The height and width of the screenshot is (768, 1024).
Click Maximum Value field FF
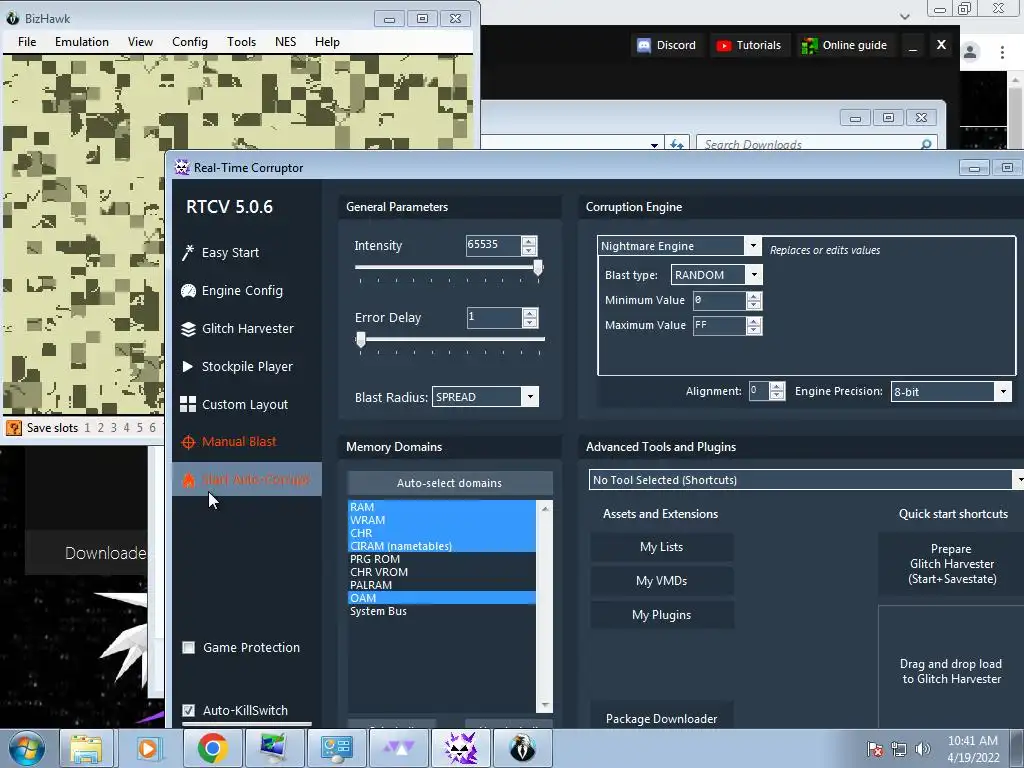tap(719, 325)
